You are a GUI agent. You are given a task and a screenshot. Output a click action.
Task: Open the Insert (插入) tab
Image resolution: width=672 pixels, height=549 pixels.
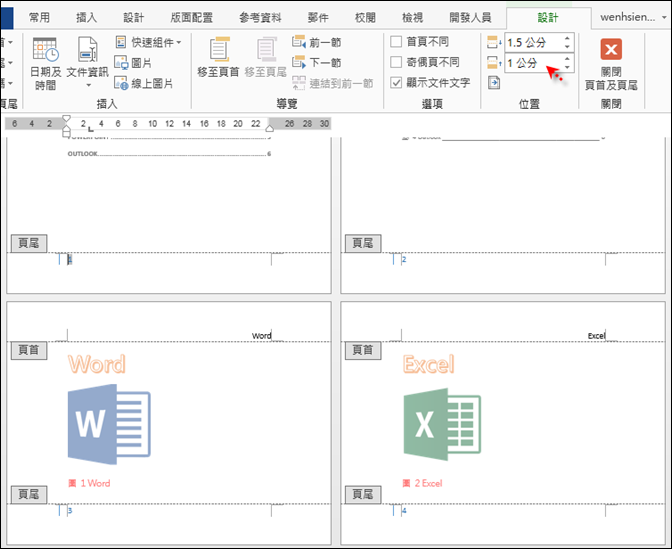pyautogui.click(x=87, y=18)
